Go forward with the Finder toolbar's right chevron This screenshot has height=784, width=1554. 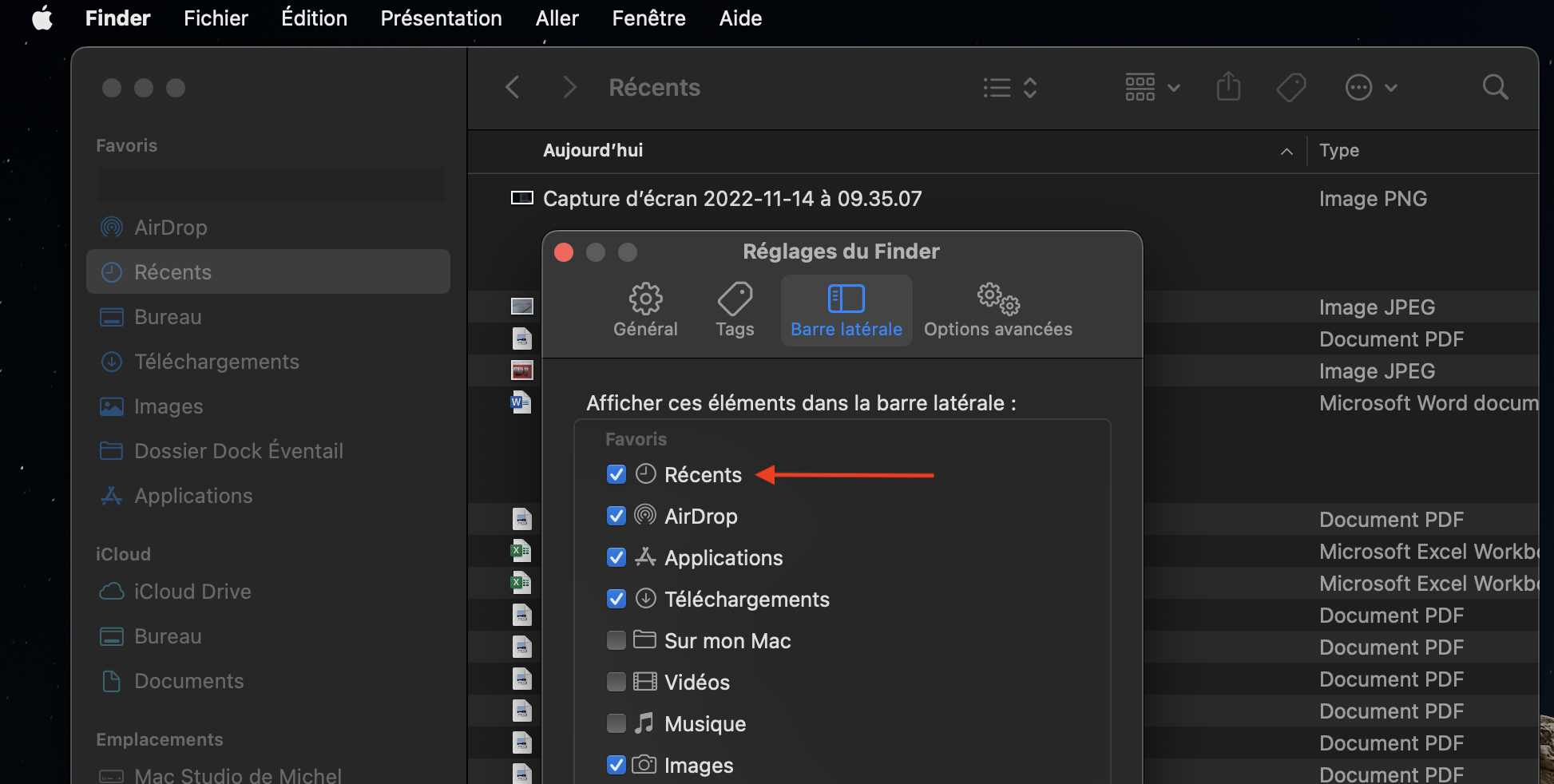(x=569, y=87)
